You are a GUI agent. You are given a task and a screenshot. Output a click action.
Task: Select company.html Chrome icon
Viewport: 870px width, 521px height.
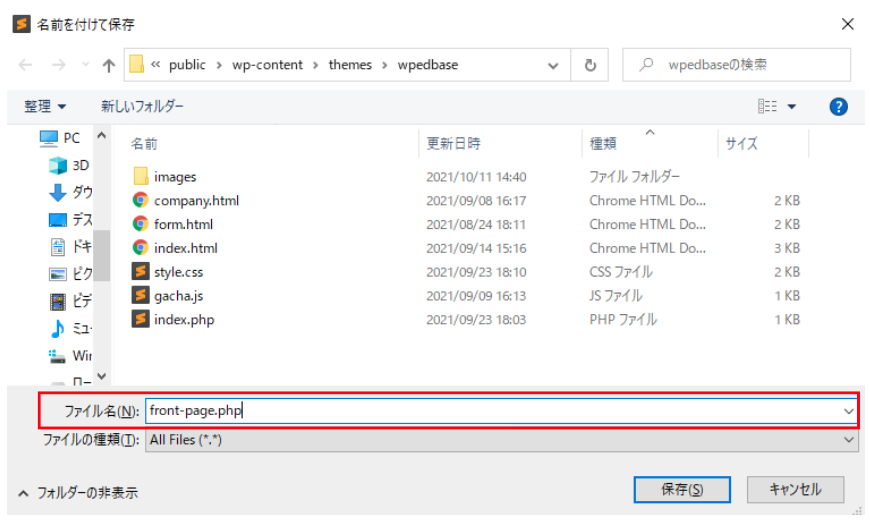click(x=140, y=200)
